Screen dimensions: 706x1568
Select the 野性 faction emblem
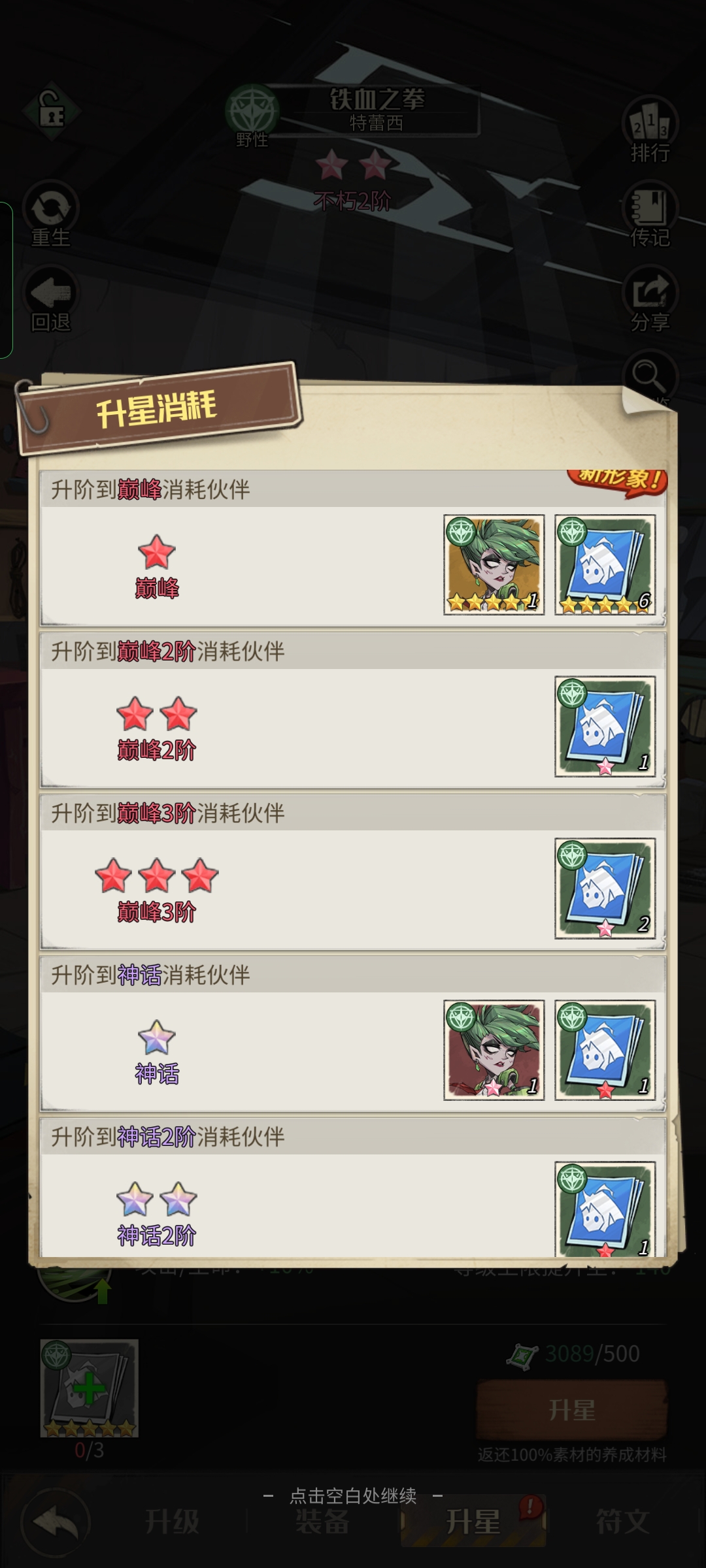pos(252,112)
